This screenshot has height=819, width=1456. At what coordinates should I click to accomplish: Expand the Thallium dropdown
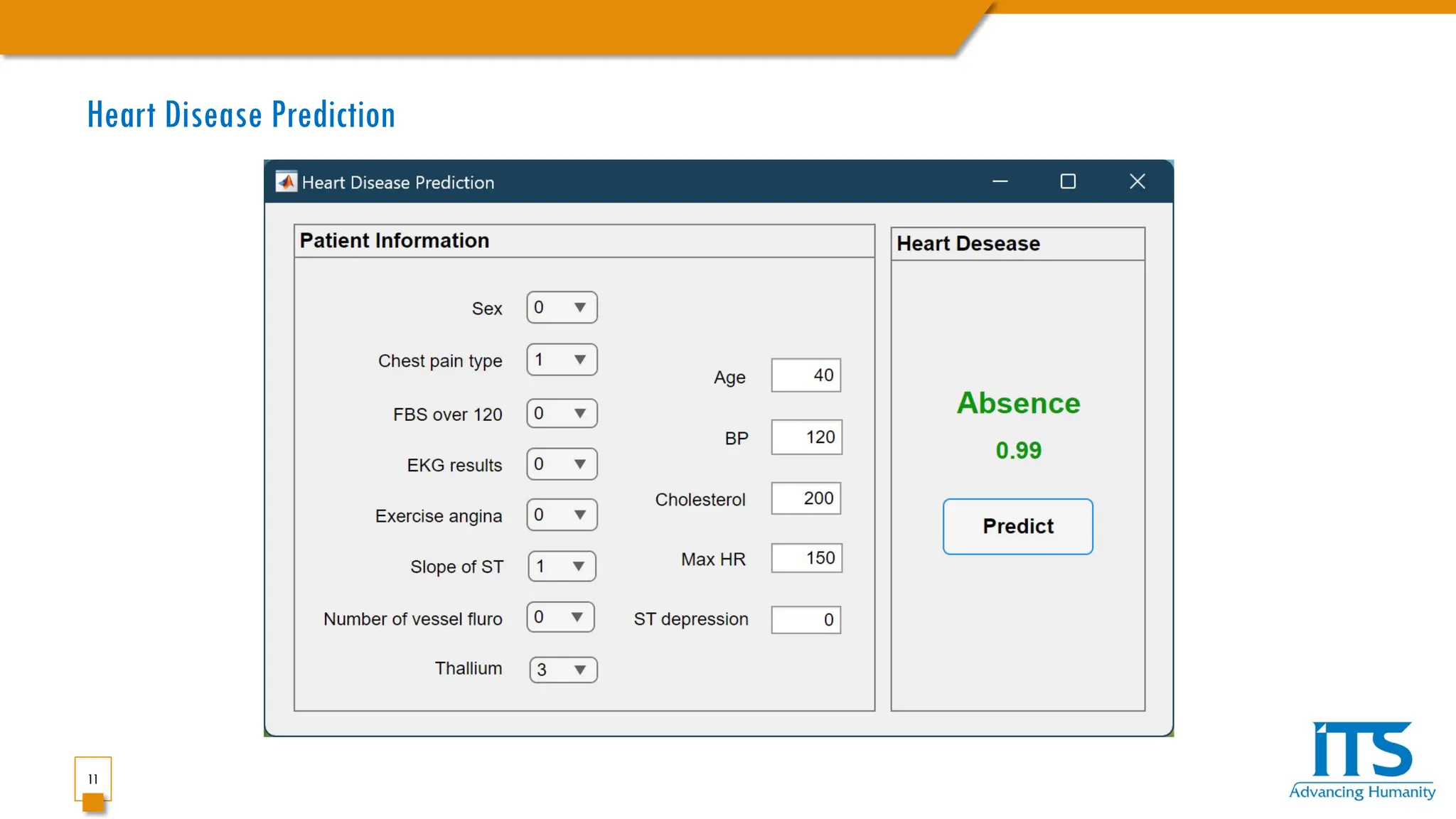pos(563,670)
